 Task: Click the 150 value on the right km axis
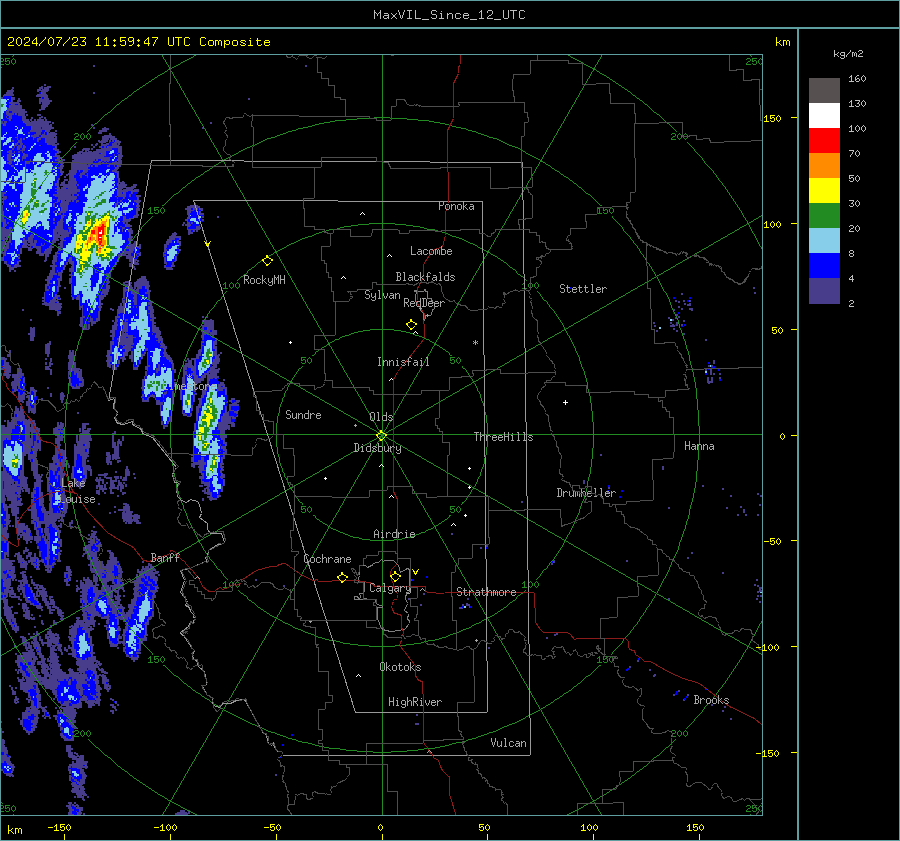[773, 118]
